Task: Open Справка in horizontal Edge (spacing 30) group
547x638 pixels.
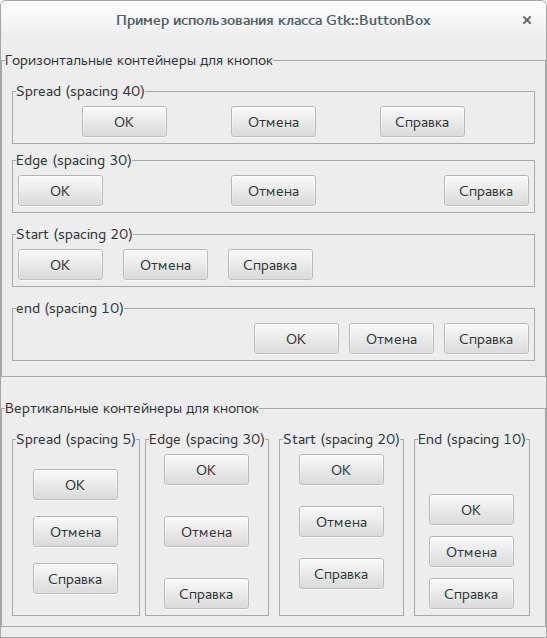Action: coord(486,190)
